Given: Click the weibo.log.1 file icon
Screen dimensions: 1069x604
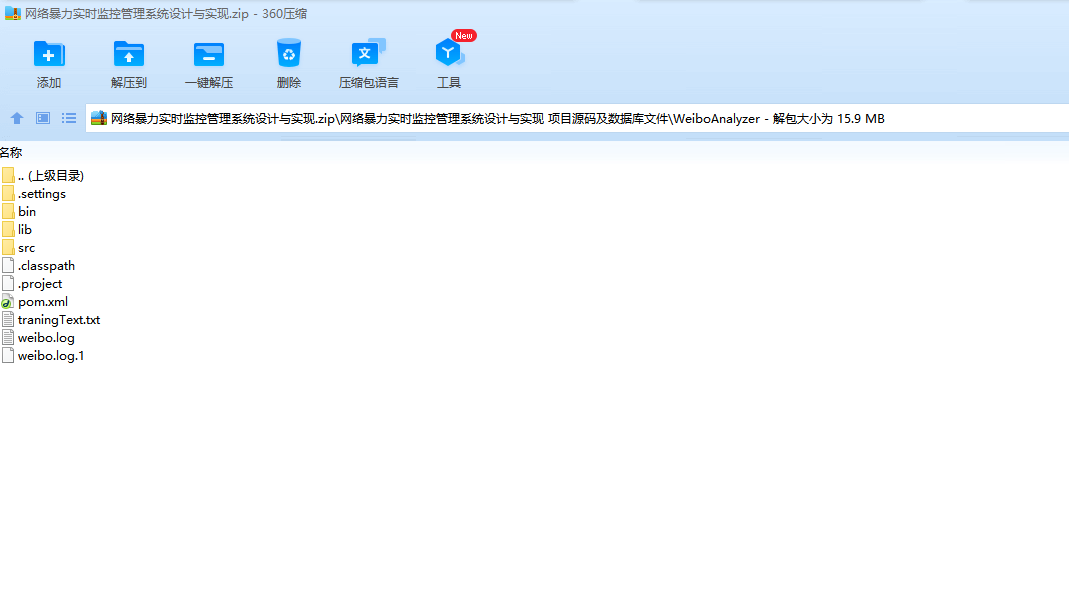Looking at the screenshot, I should pyautogui.click(x=7, y=356).
